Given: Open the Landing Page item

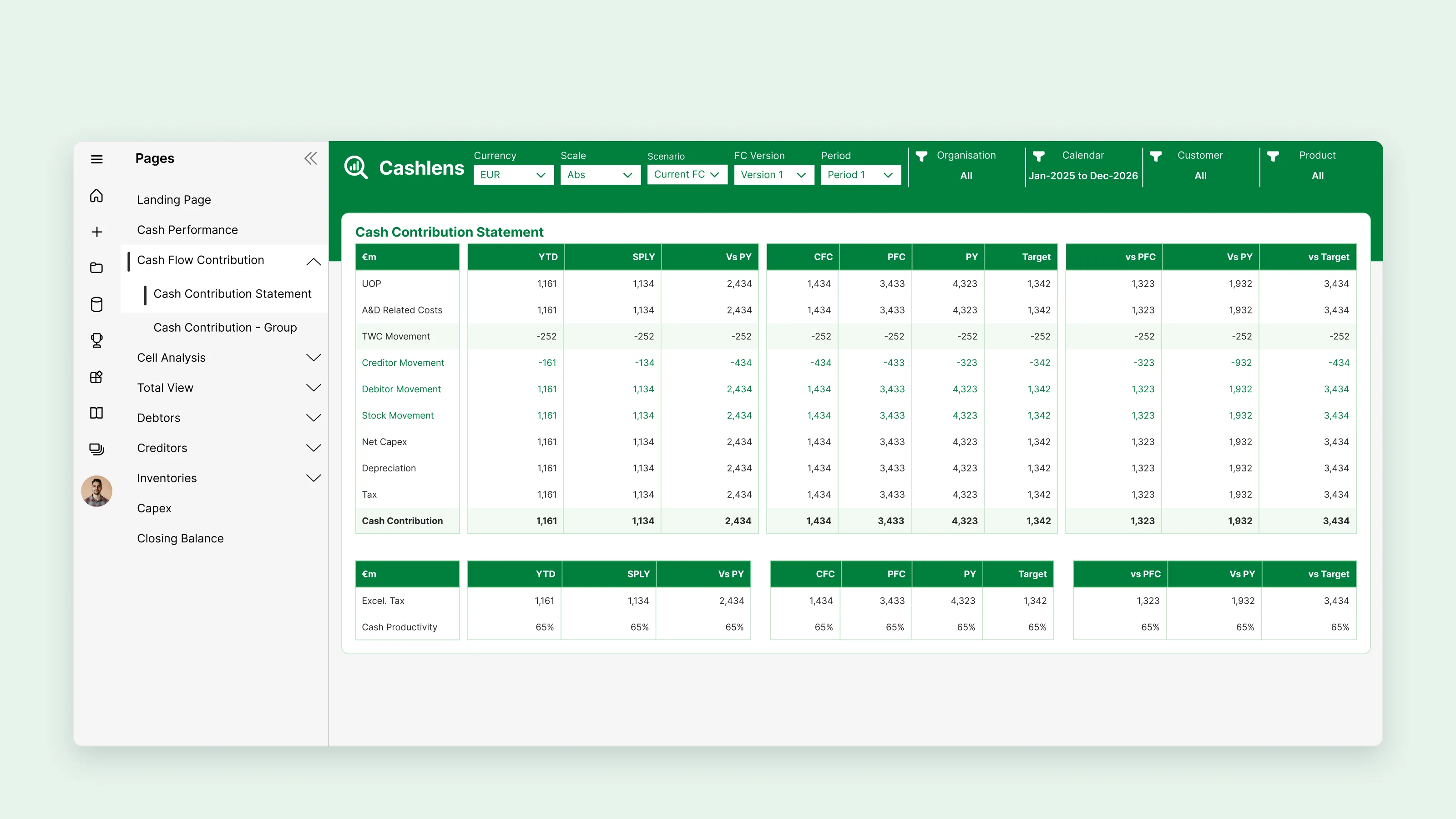Looking at the screenshot, I should click(x=174, y=200).
